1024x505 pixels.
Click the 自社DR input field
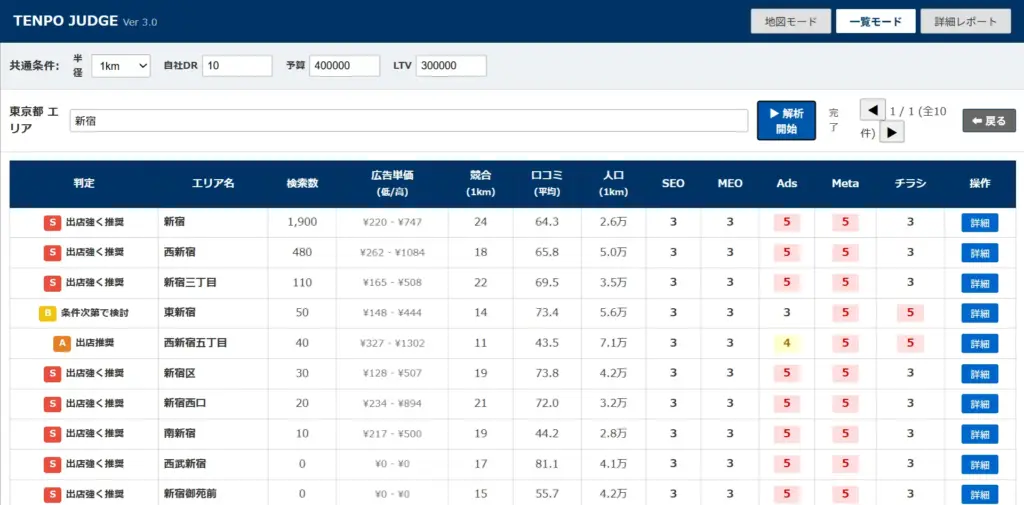pos(237,66)
